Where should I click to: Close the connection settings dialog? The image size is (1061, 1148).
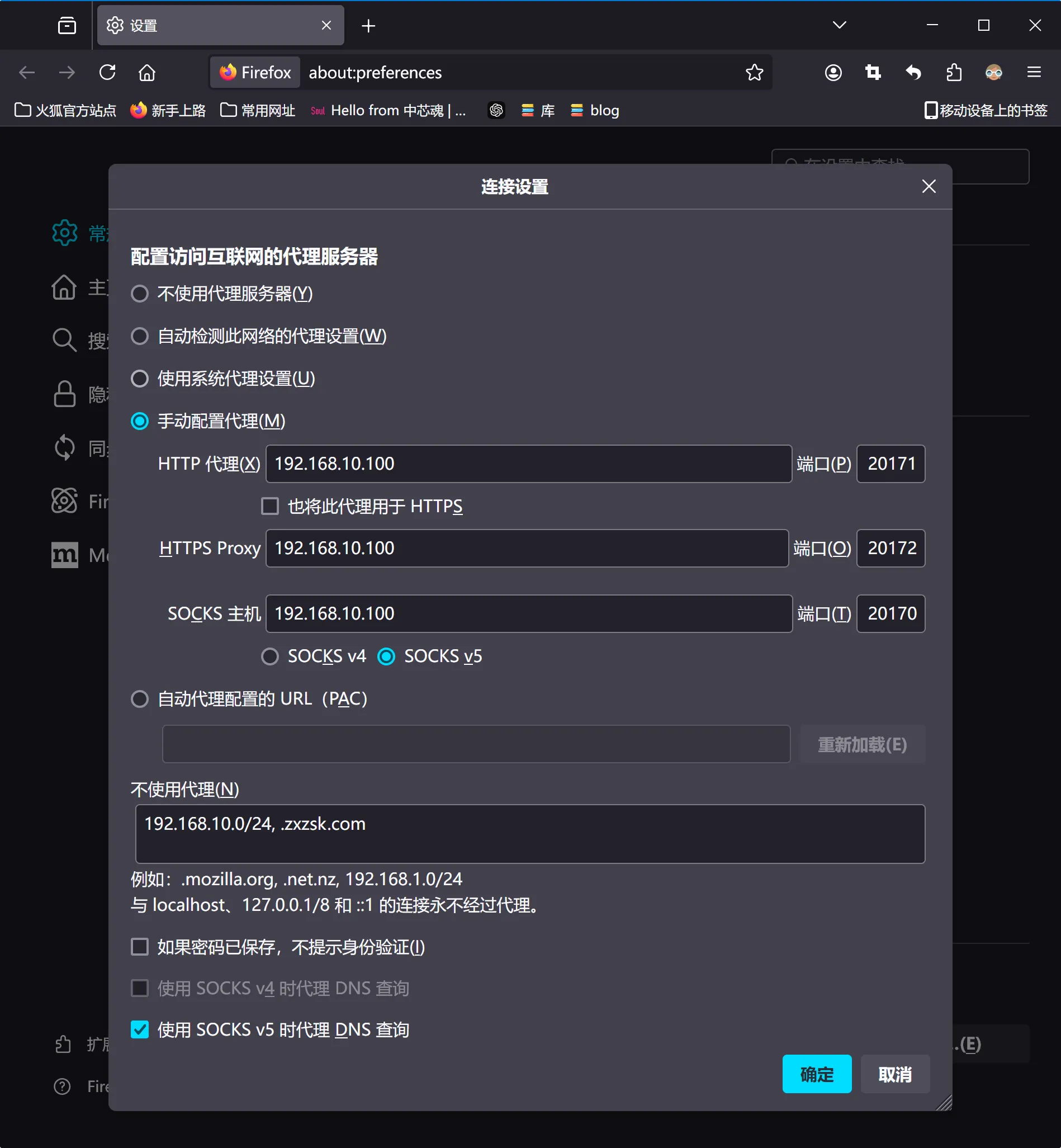929,186
